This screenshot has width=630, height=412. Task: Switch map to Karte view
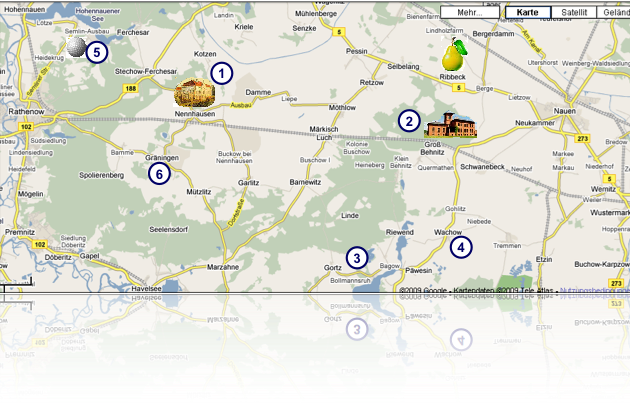[528, 13]
